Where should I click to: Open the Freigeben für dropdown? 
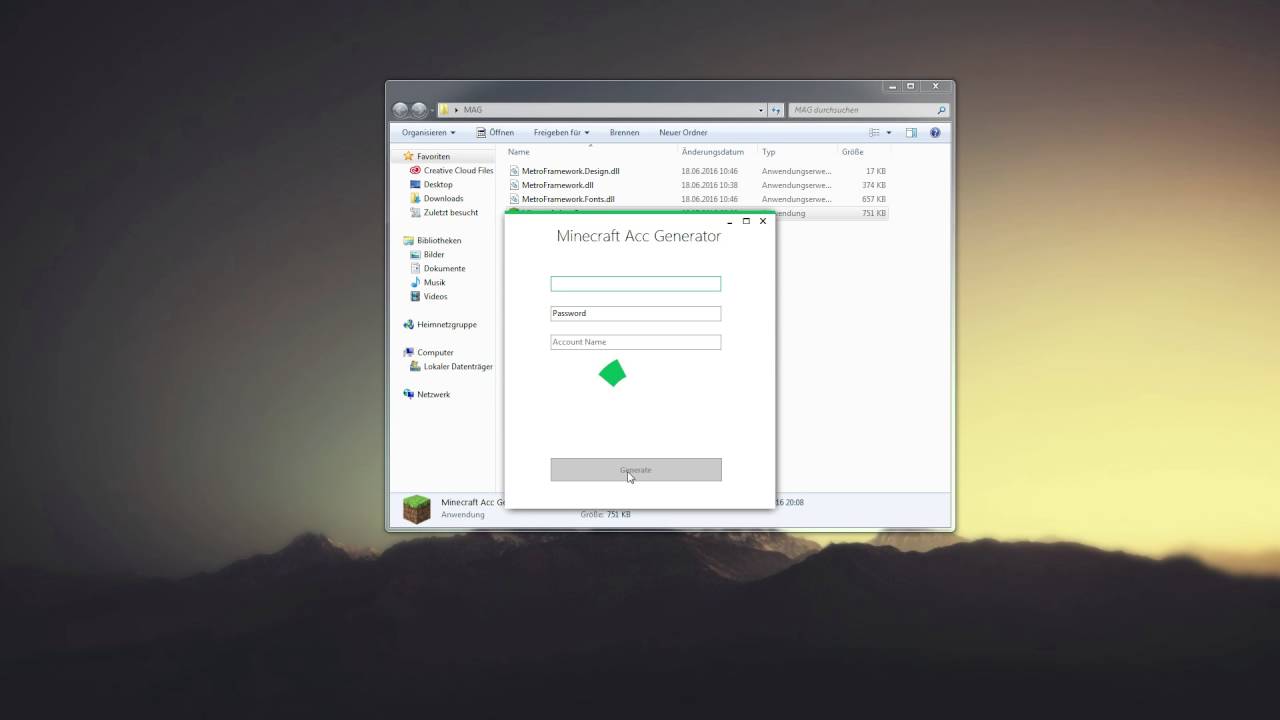point(561,132)
